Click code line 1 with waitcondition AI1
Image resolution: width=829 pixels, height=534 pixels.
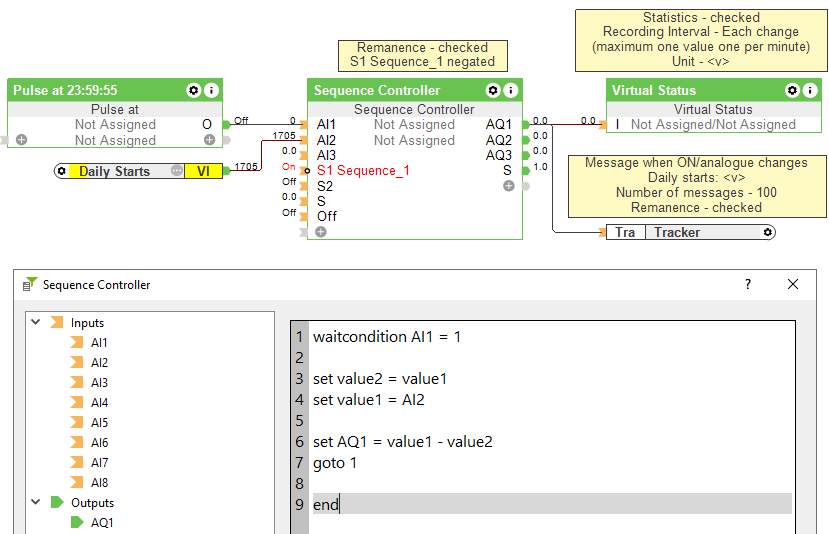(387, 337)
